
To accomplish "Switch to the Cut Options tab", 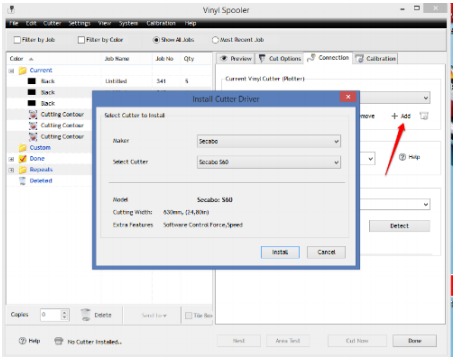I will click(x=280, y=58).
